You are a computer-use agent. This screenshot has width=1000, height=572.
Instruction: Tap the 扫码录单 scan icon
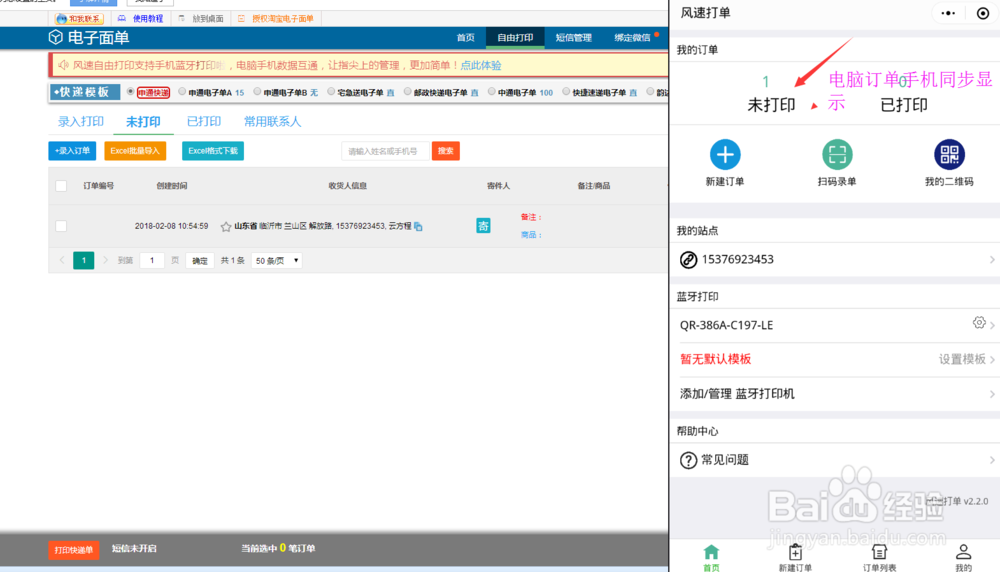(x=837, y=154)
